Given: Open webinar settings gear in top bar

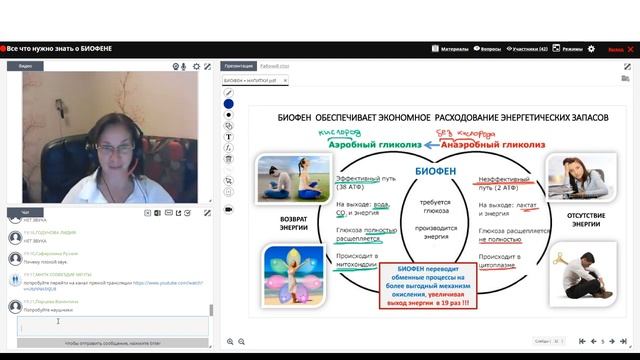Looking at the screenshot, I should click(x=591, y=49).
